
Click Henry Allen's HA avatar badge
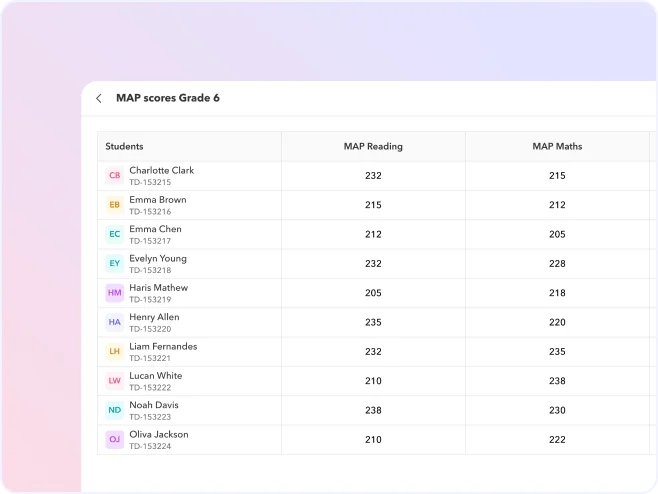click(115, 322)
